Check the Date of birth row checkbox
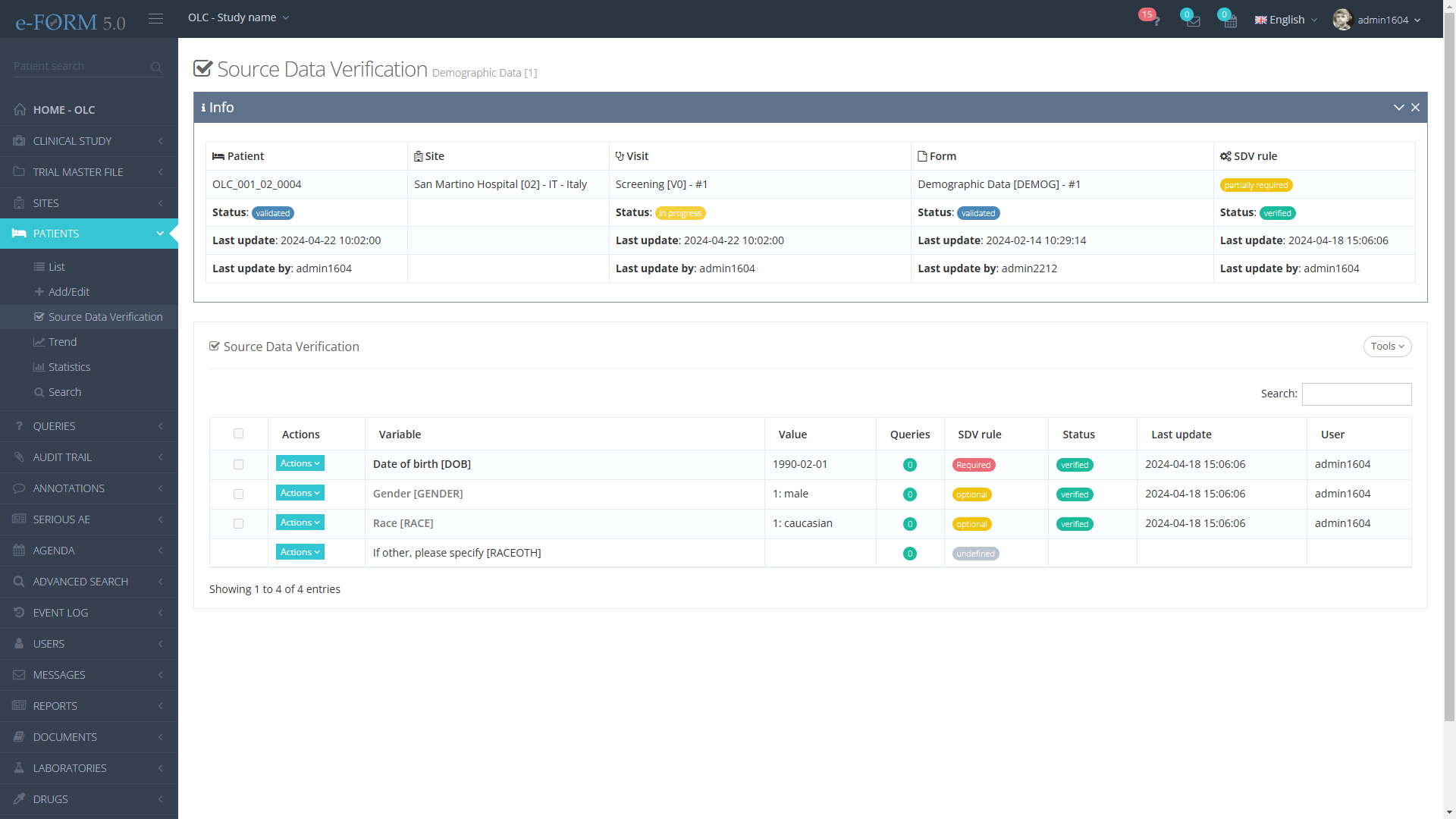 238,464
